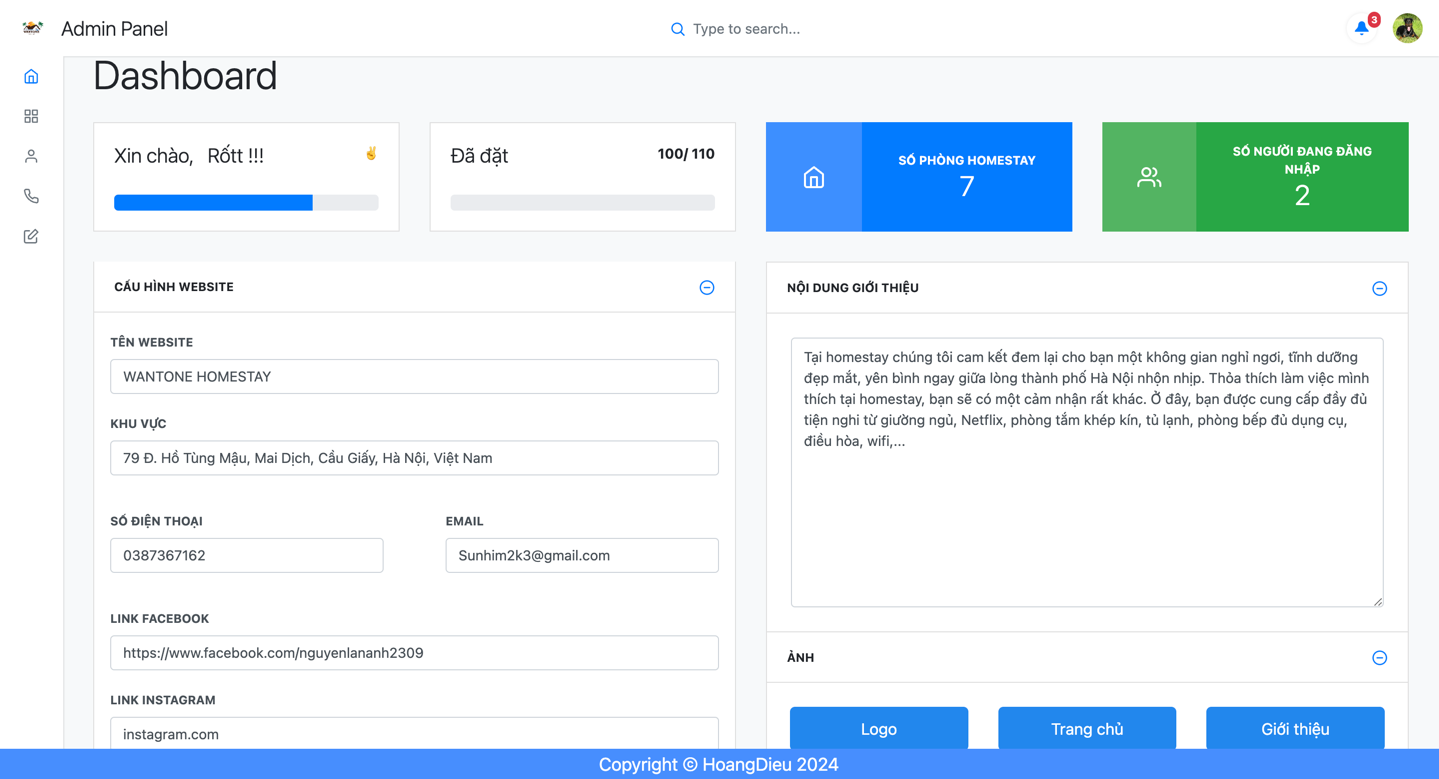This screenshot has height=779, width=1439.
Task: Click the search magnifier icon
Action: (677, 29)
